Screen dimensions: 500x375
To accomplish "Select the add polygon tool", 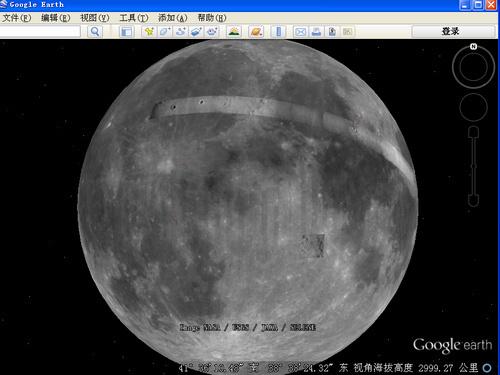I will point(165,32).
